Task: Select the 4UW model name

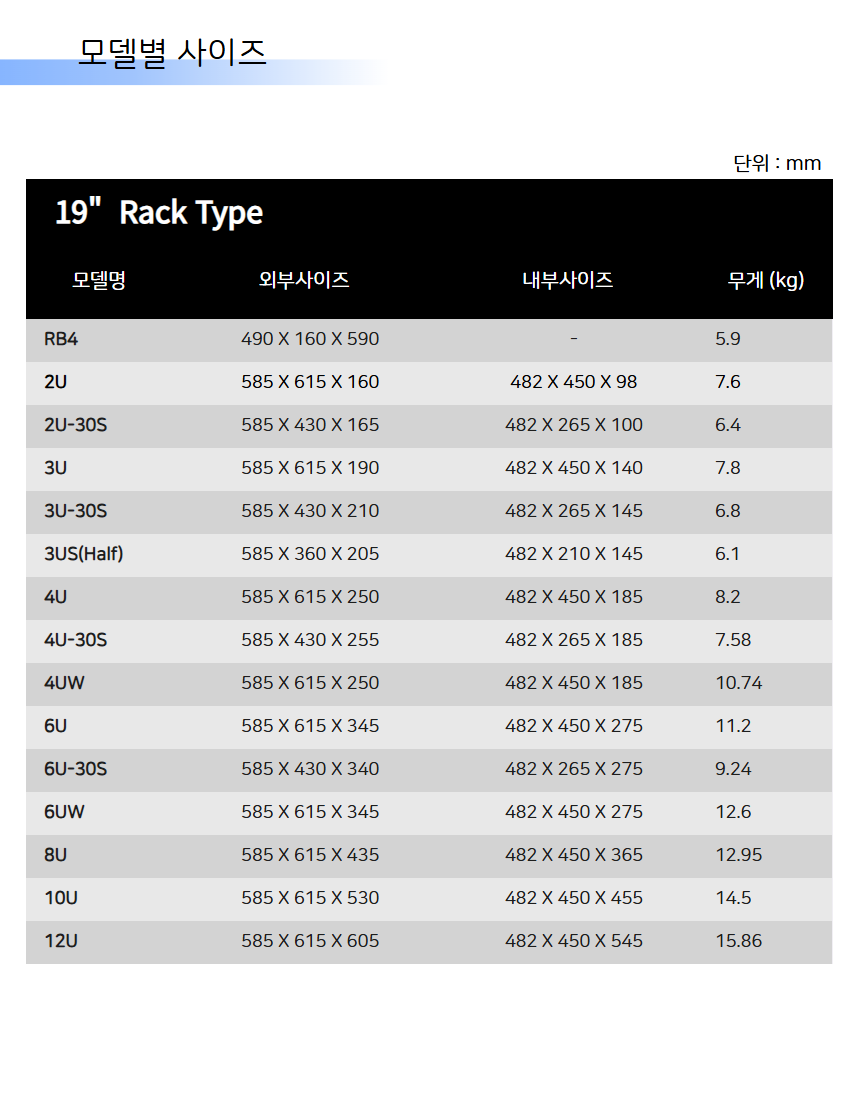Action: coord(64,683)
